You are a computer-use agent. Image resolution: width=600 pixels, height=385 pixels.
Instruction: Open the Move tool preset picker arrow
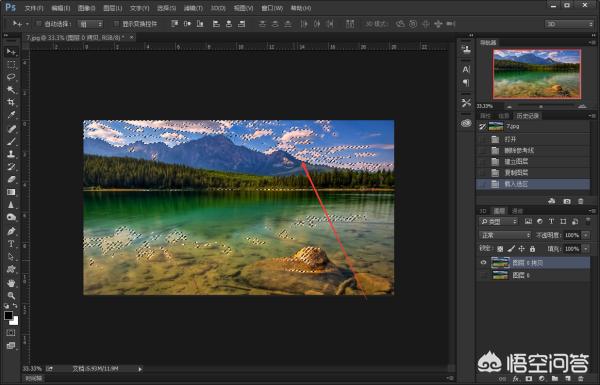[27, 24]
